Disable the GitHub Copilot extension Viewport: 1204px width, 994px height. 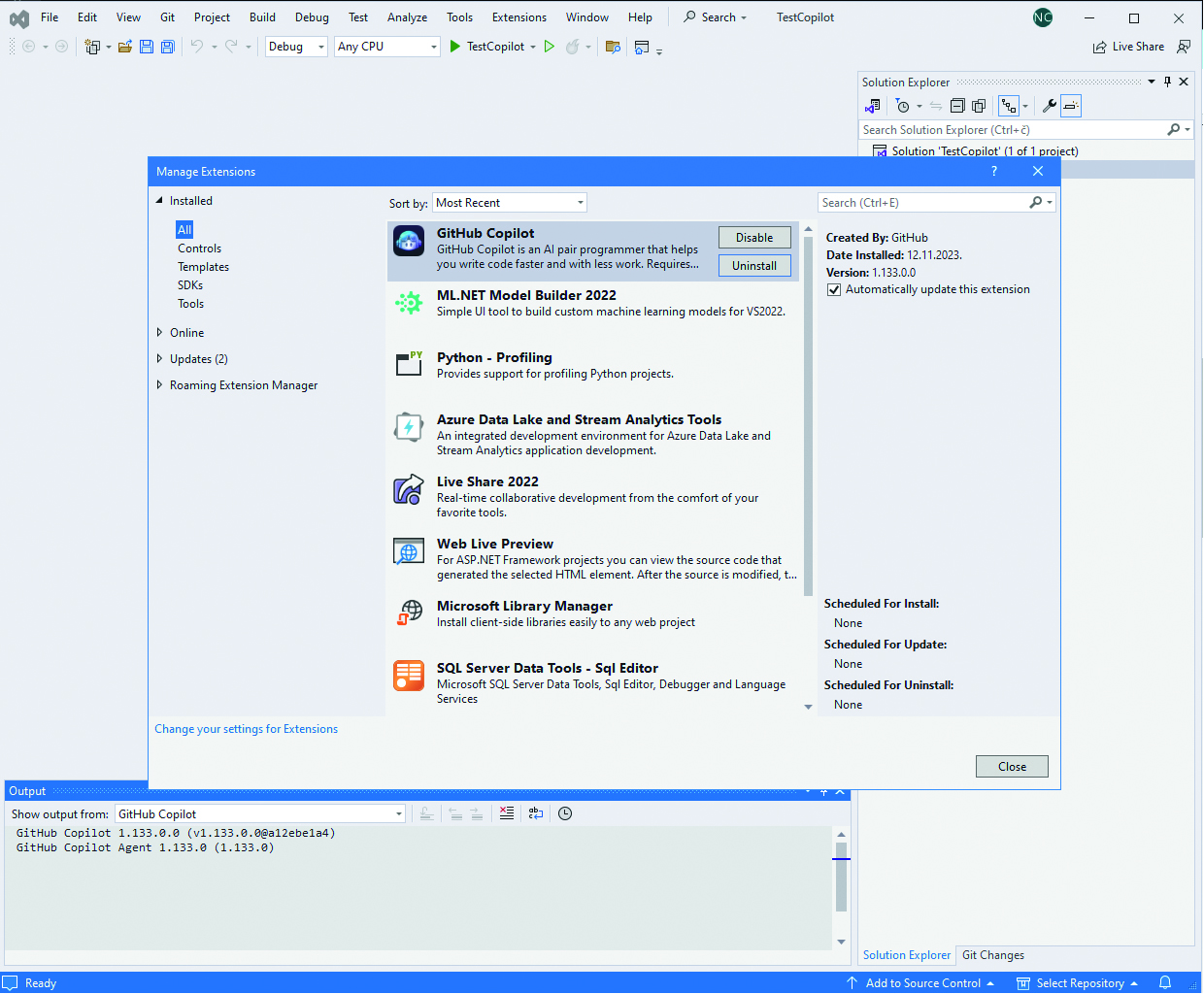coord(754,238)
